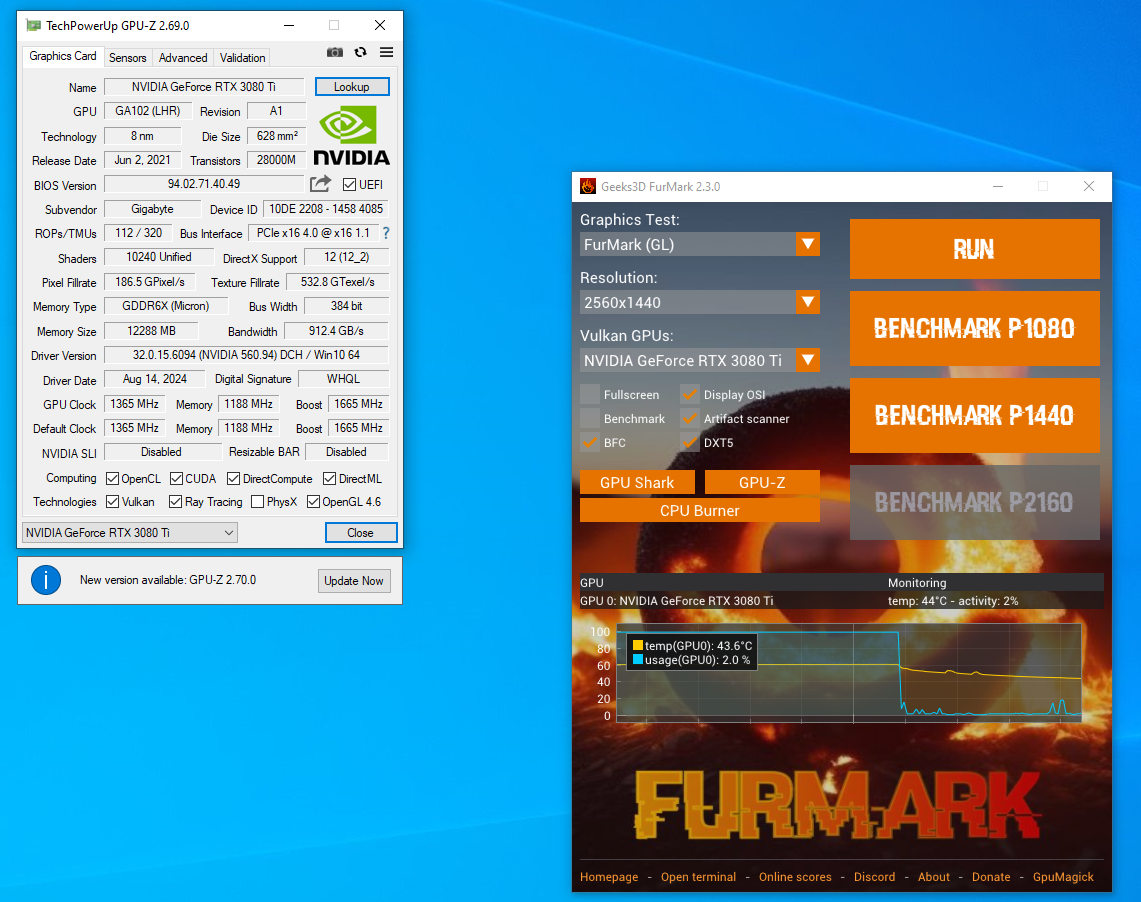The width and height of the screenshot is (1141, 902).
Task: Enable Fullscreen in FurMark
Action: click(x=590, y=394)
